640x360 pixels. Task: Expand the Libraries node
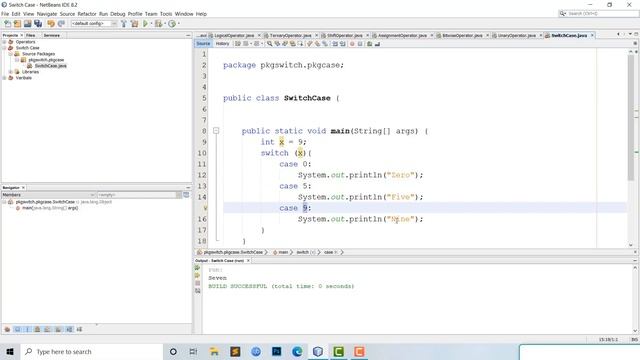point(11,72)
